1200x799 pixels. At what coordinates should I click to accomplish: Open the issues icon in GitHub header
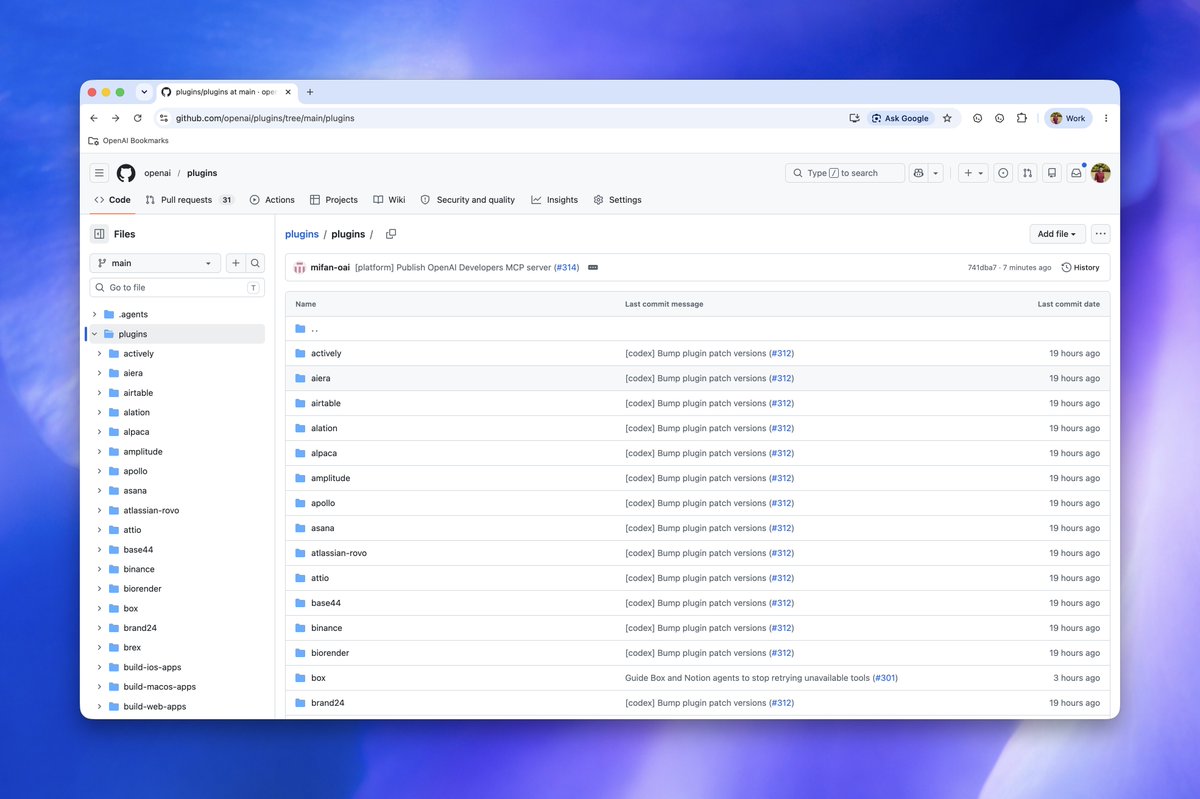[1004, 173]
